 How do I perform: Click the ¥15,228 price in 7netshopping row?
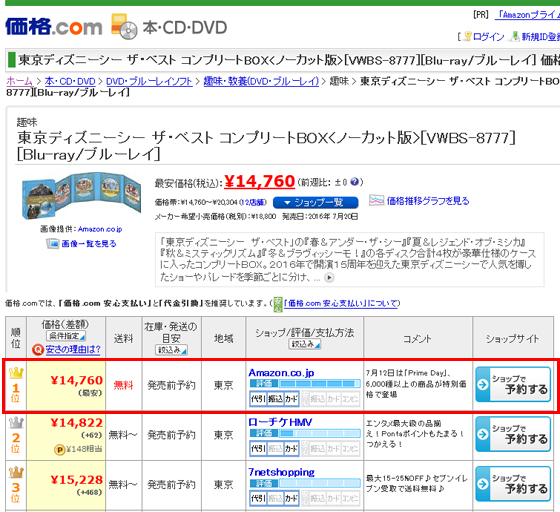point(76,480)
